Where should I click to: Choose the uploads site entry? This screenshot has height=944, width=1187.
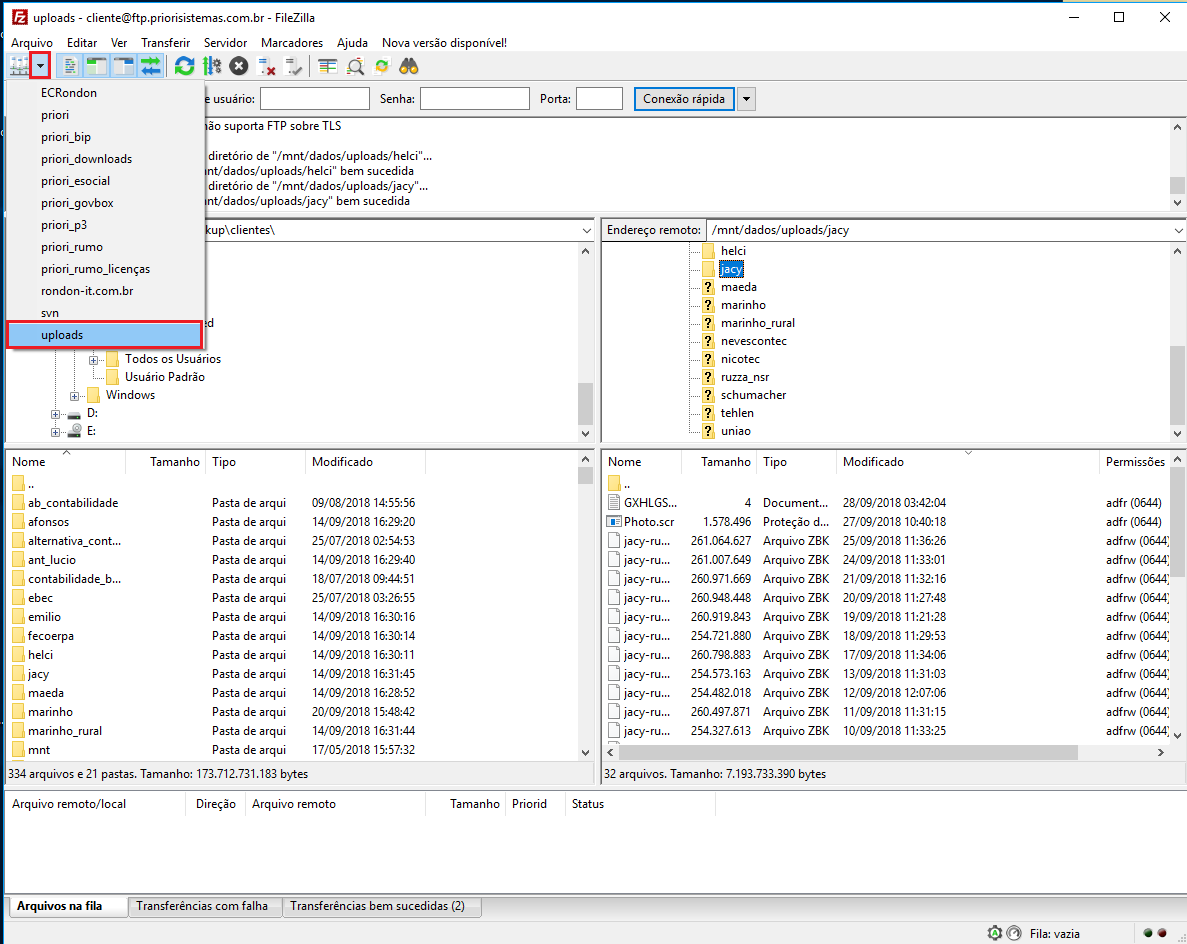(104, 335)
